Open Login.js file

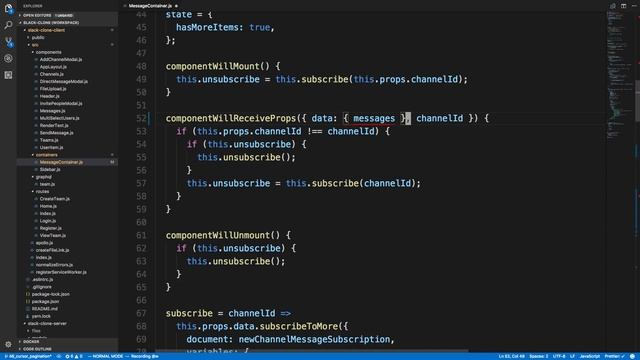48,221
